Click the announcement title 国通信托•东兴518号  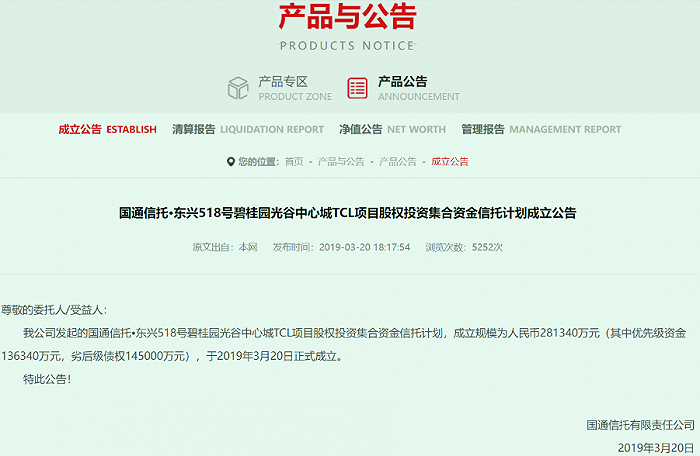click(347, 213)
